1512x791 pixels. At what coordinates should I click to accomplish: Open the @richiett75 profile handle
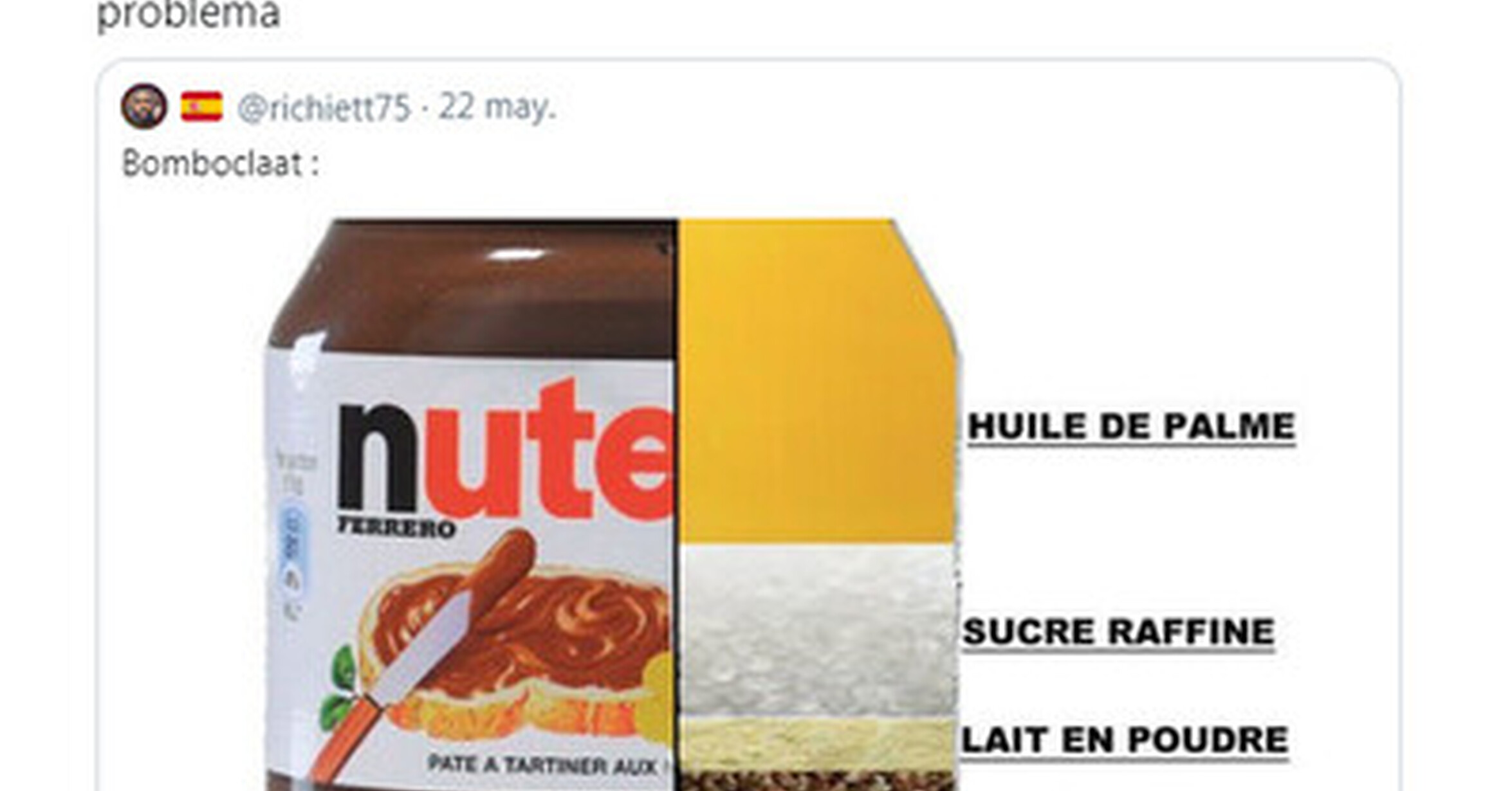[x=324, y=107]
